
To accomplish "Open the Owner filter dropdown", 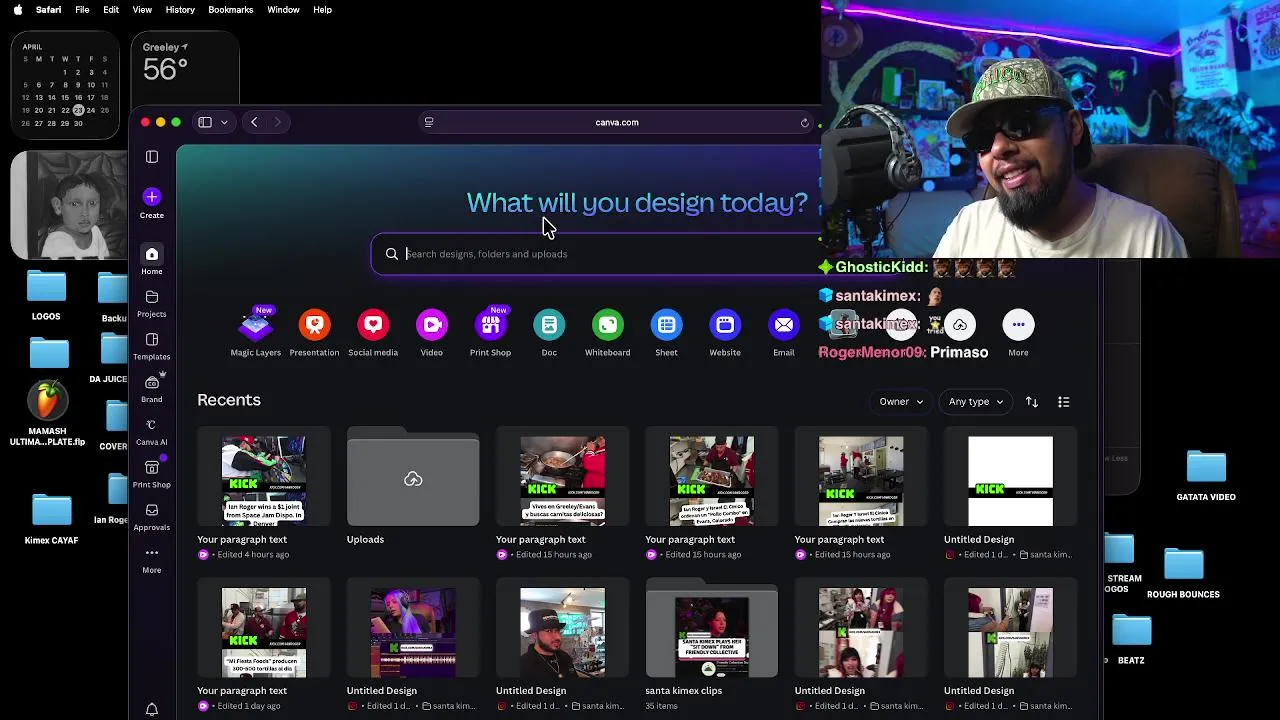I will coord(901,402).
